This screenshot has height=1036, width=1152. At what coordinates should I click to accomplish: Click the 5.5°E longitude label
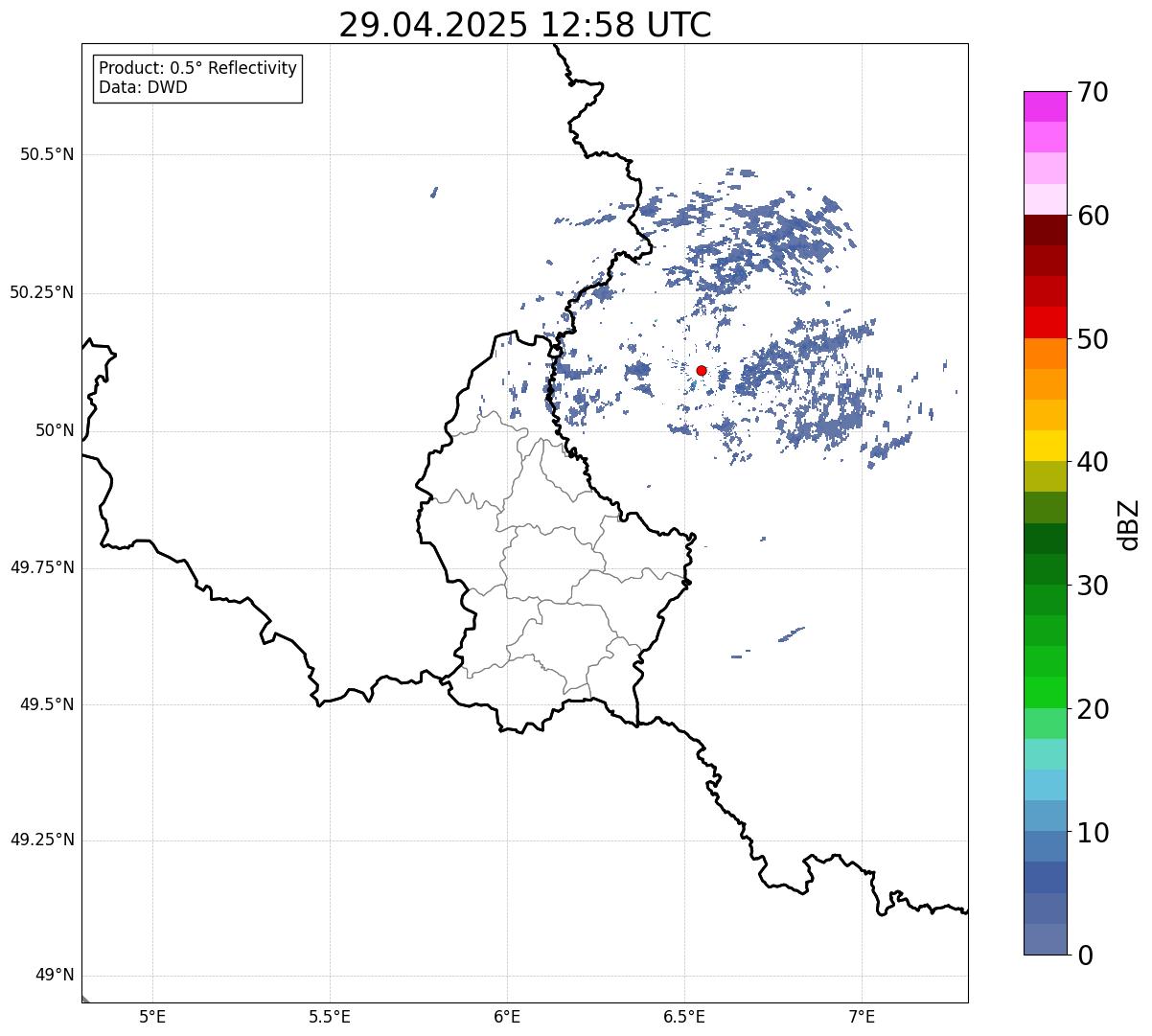[330, 1016]
